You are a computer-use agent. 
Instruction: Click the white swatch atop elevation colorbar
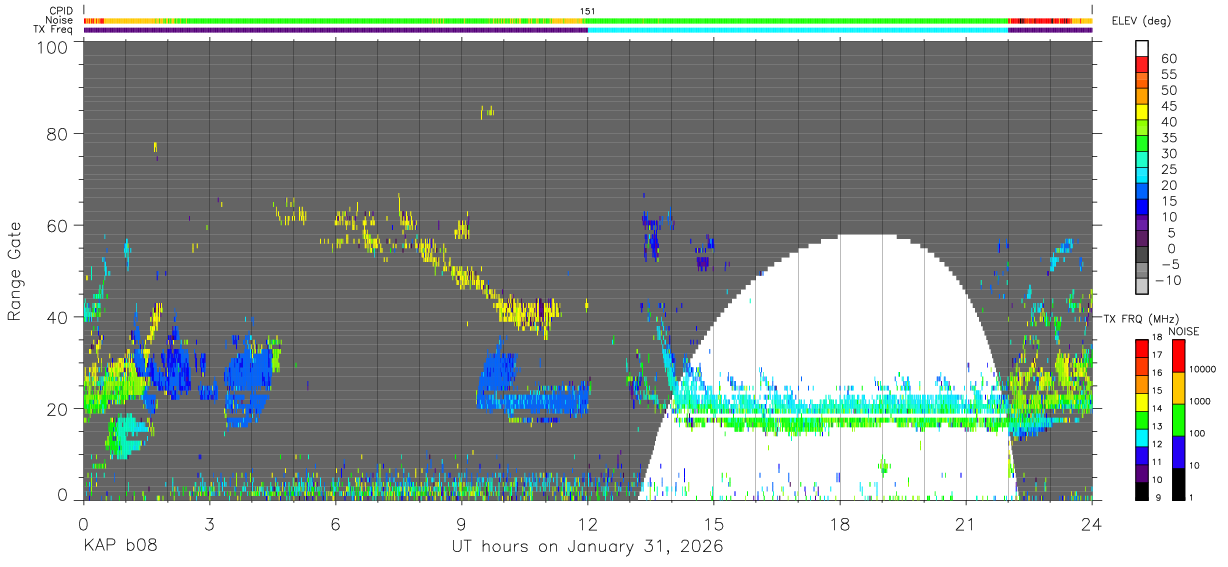coord(1142,47)
